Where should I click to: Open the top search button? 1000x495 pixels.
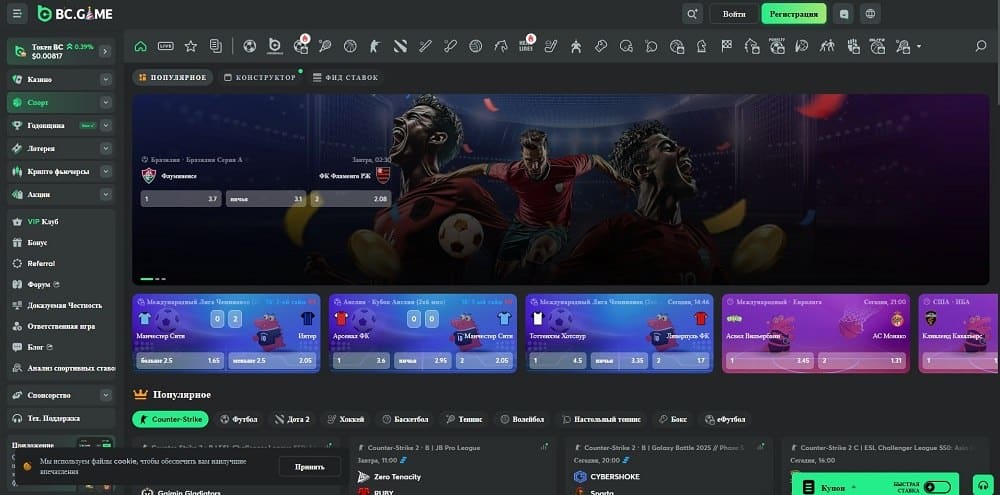[692, 13]
